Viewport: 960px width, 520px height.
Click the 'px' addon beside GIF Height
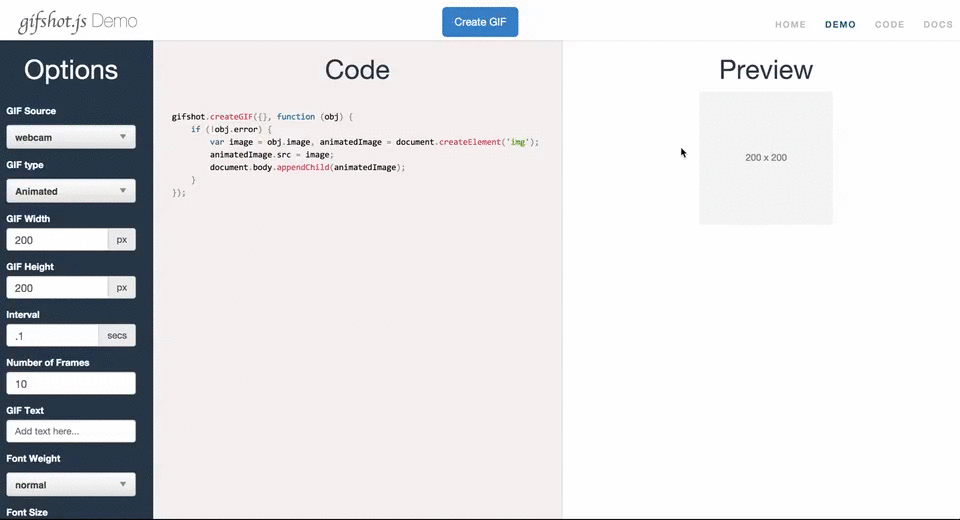(x=122, y=287)
